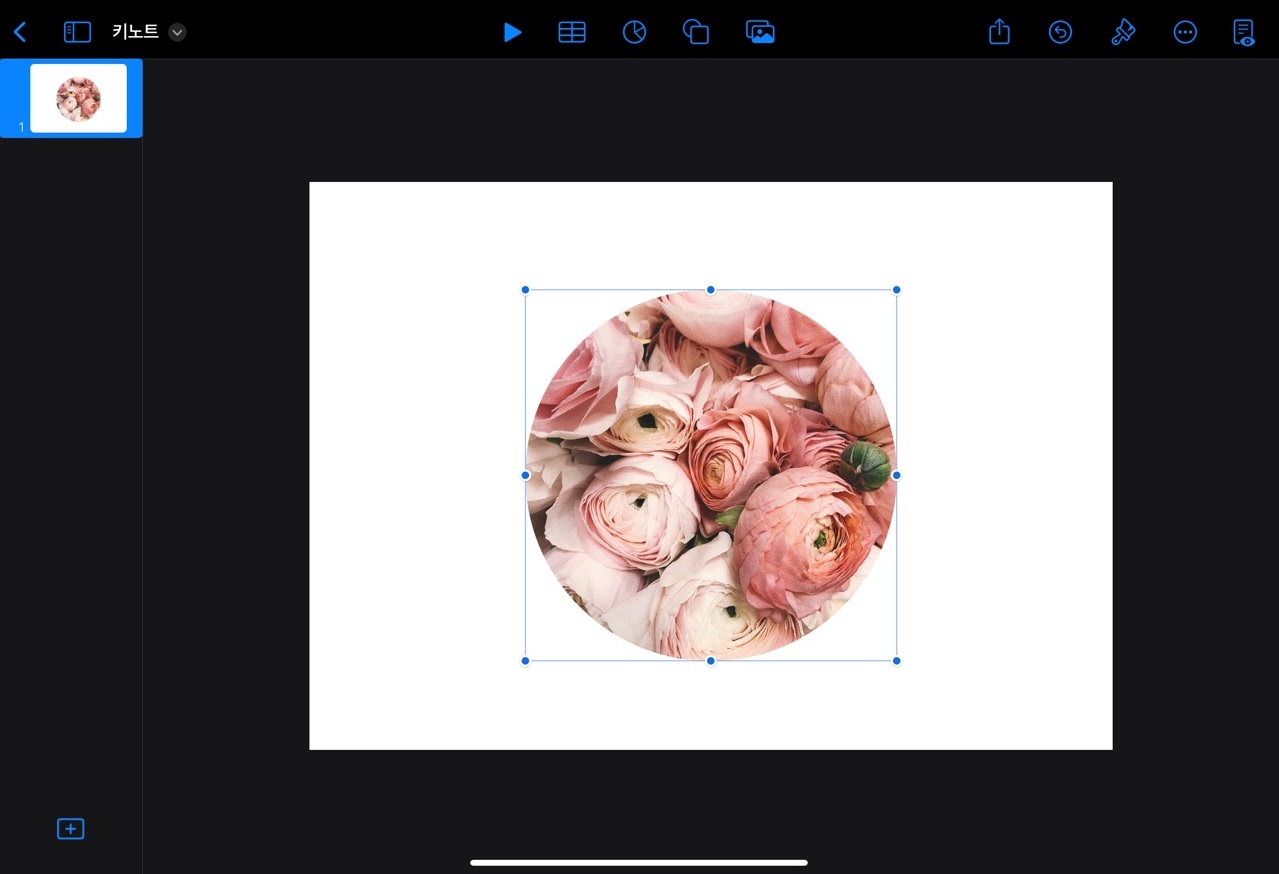
Task: Toggle the slide navigator sidebar
Action: [x=77, y=32]
